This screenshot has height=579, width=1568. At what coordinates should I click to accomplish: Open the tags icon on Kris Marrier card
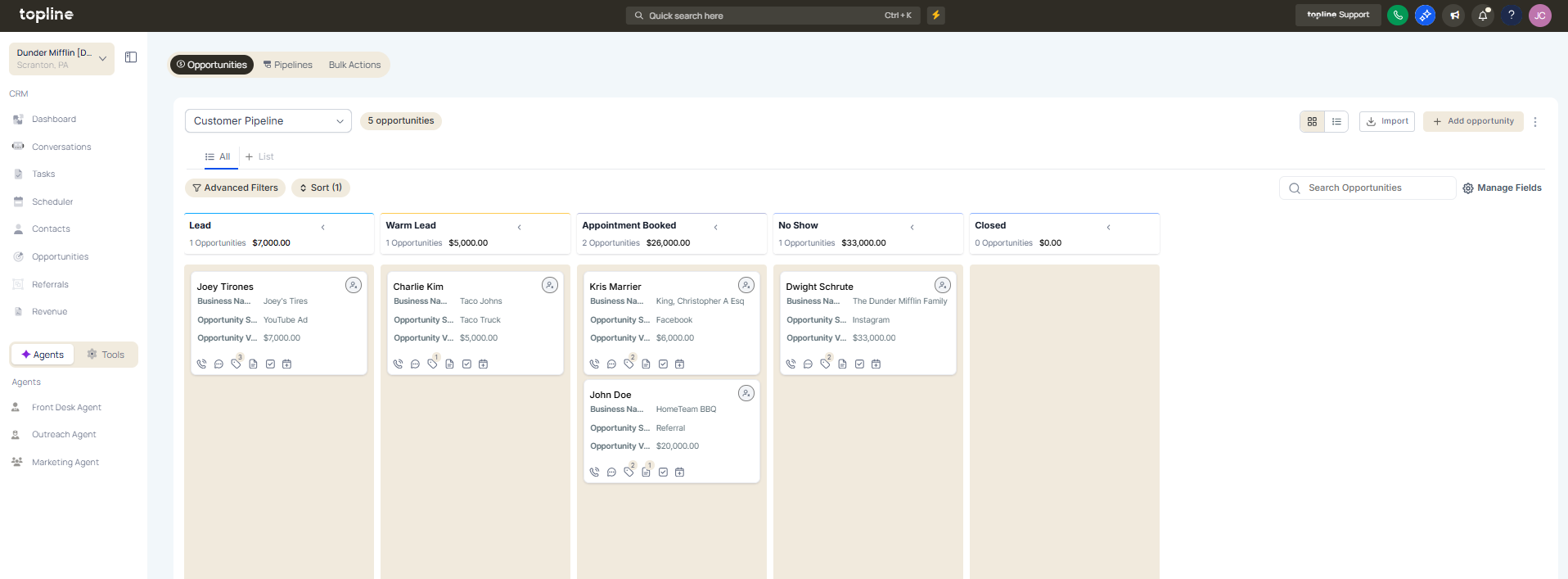pos(629,363)
